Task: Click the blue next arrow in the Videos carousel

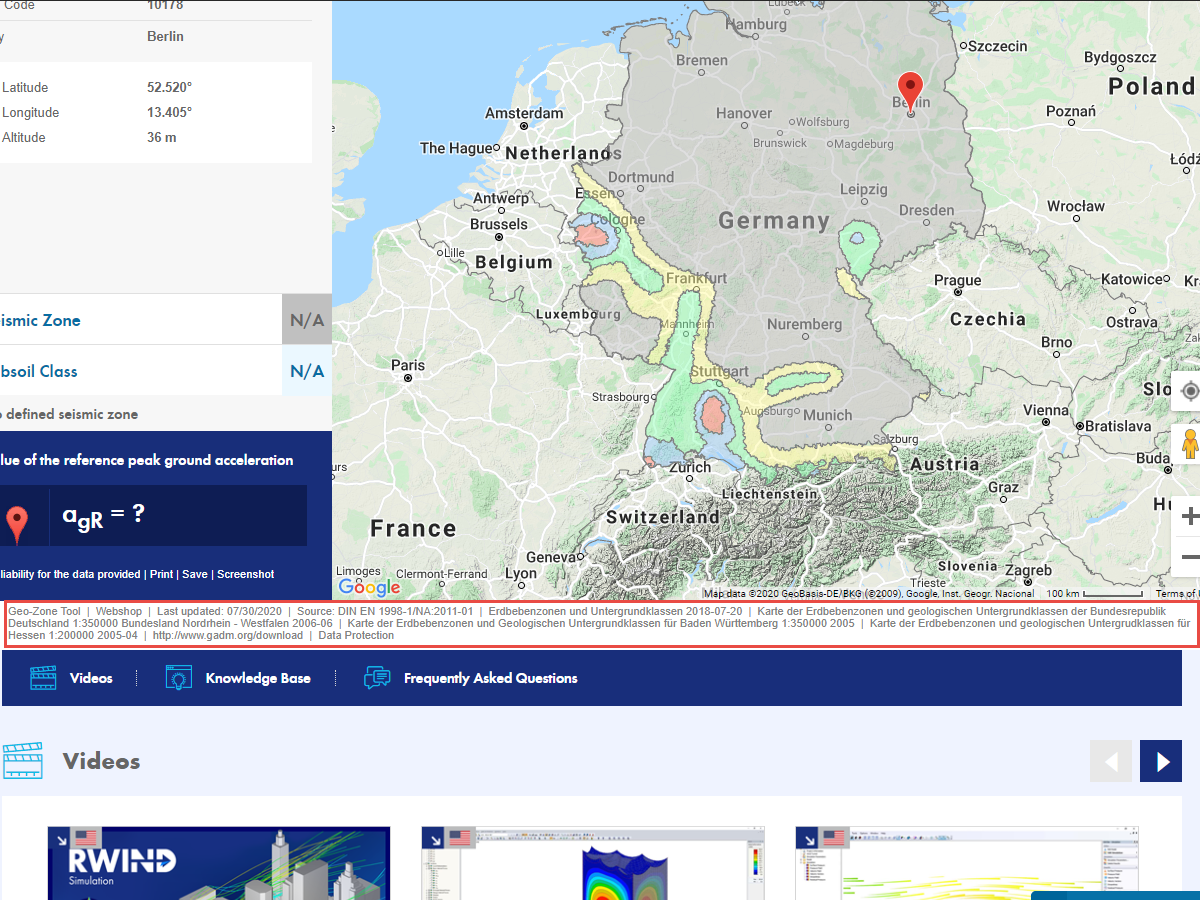Action: [1160, 761]
